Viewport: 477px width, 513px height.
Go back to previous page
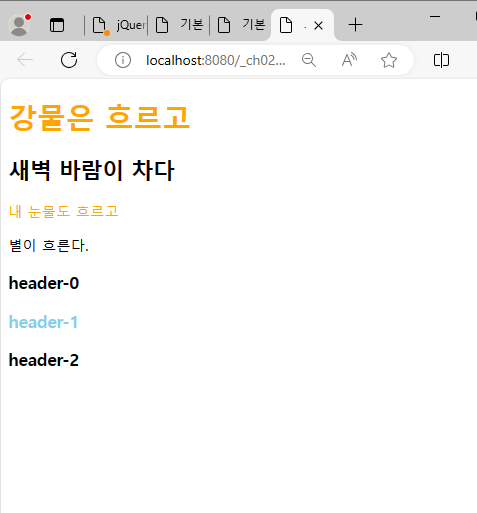(25, 60)
